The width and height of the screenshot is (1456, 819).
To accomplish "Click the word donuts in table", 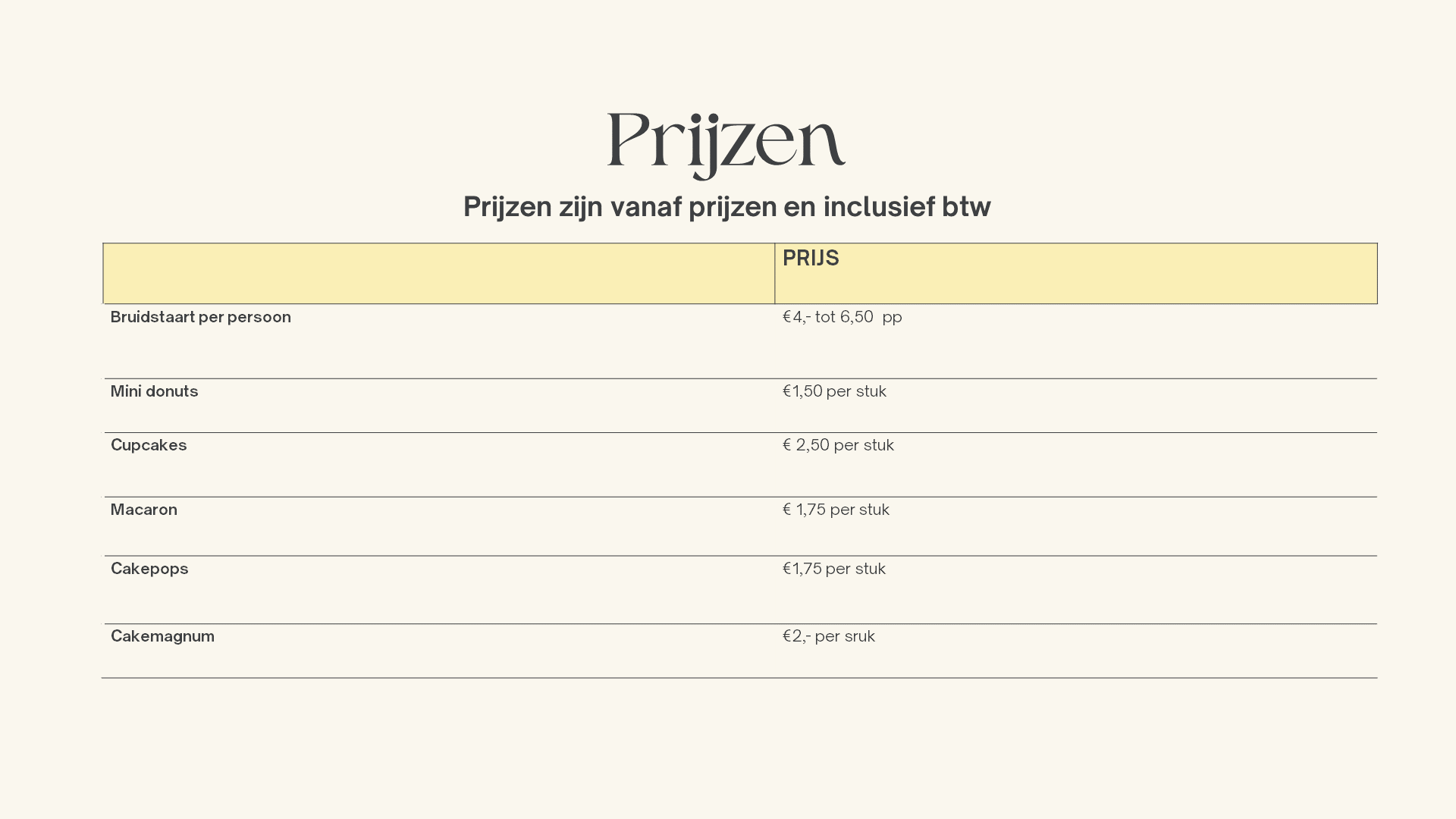I will [x=171, y=391].
